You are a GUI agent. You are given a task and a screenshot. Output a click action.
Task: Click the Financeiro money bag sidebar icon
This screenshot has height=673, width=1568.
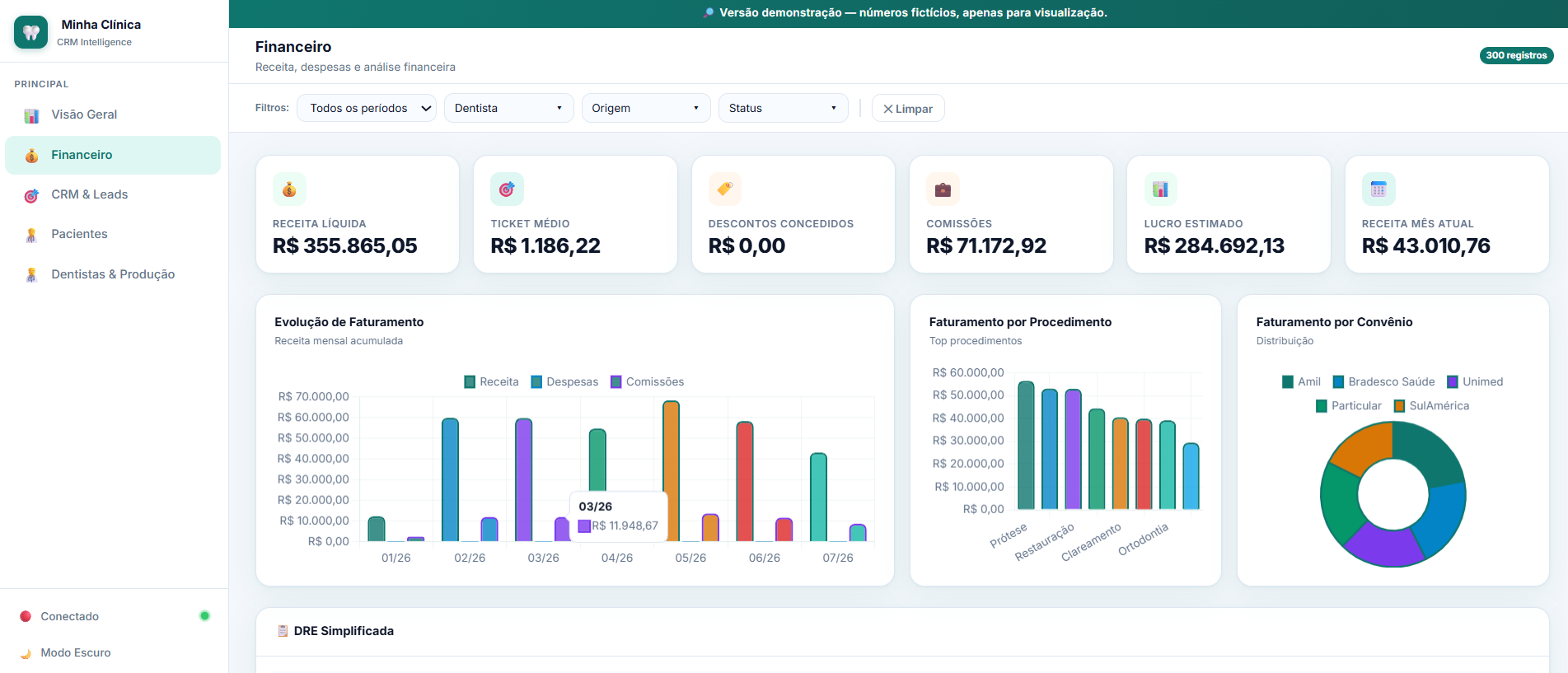(31, 155)
